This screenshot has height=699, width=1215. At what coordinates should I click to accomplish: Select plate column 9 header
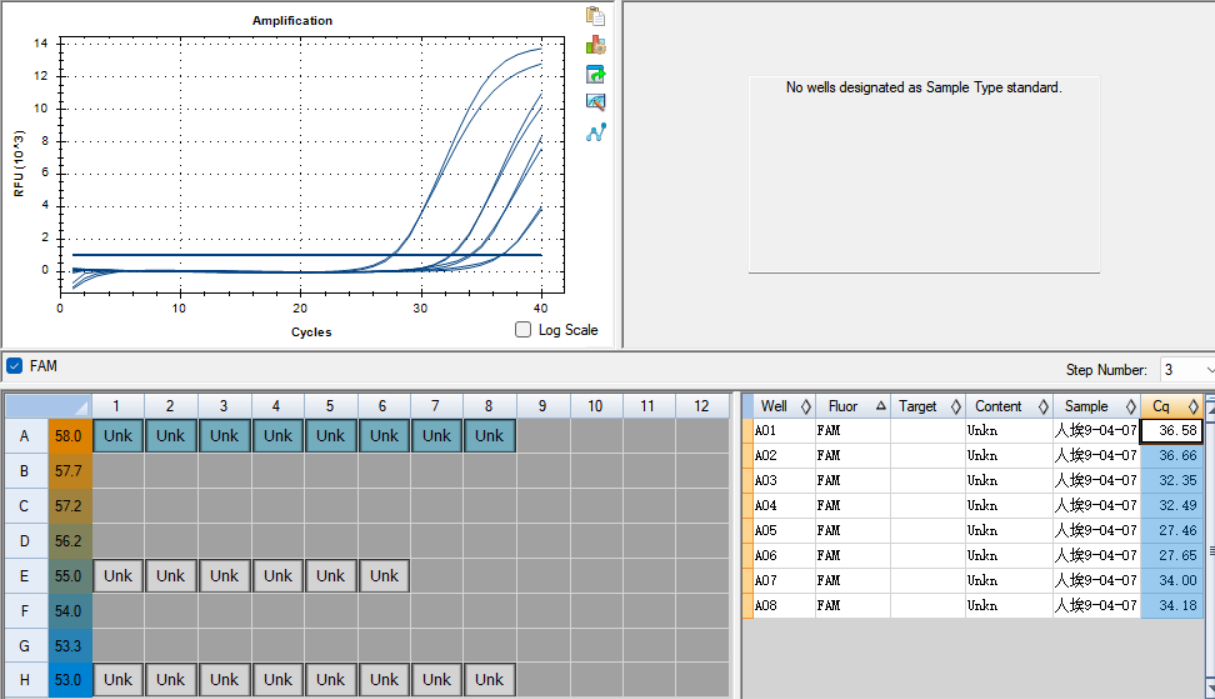543,406
